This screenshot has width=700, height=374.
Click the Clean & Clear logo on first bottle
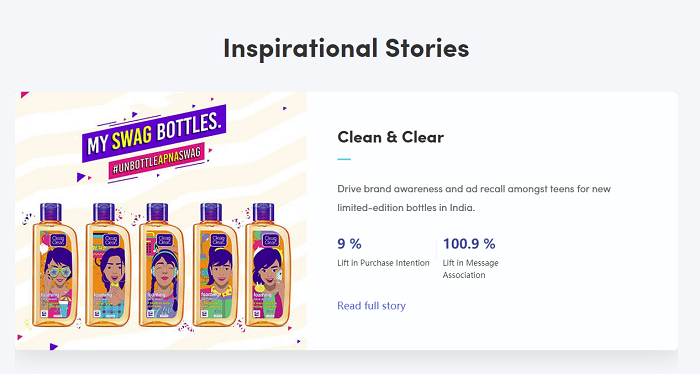pyautogui.click(x=58, y=240)
